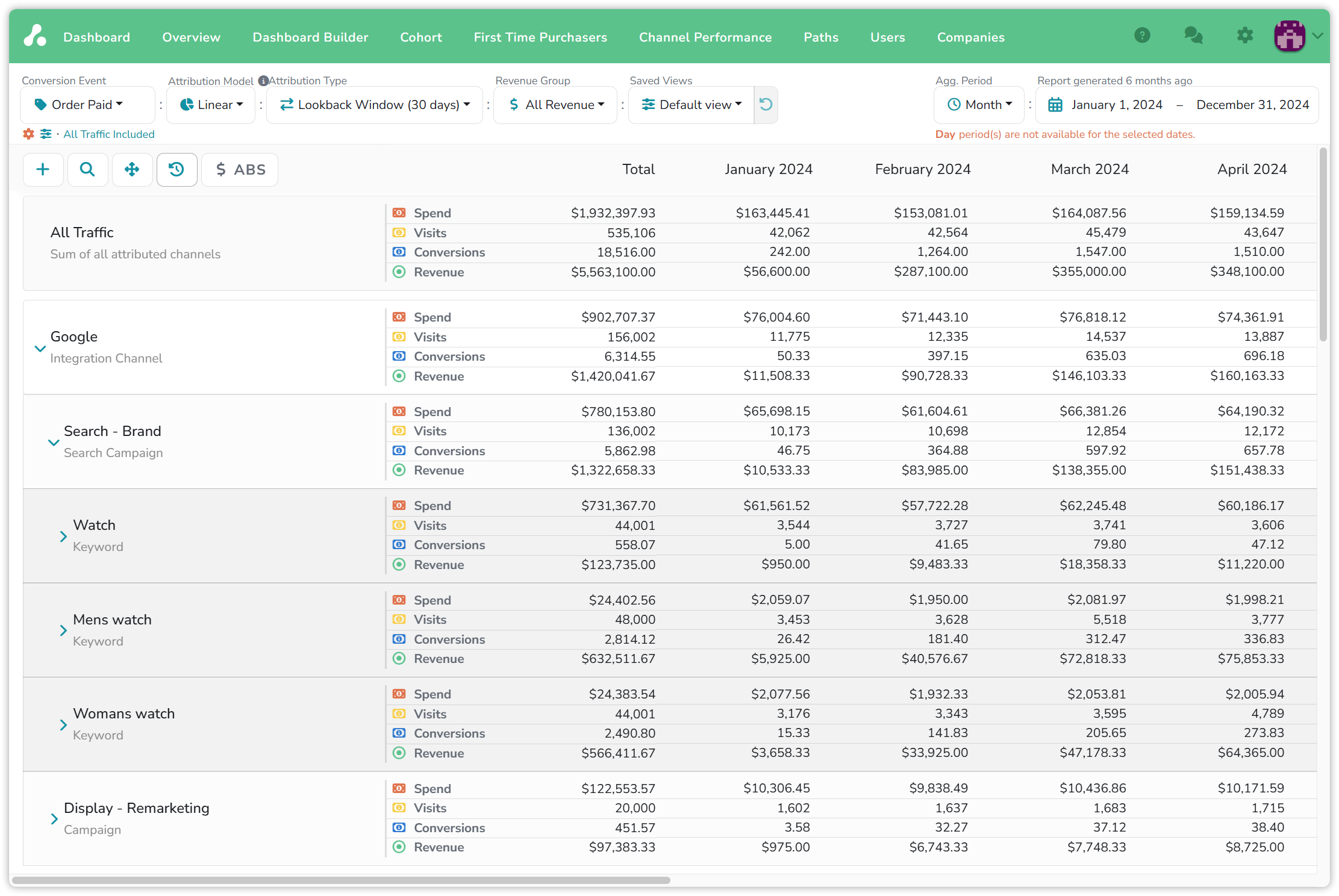This screenshot has height=896, width=1339.
Task: Open the All Revenue group dropdown
Action: (555, 105)
